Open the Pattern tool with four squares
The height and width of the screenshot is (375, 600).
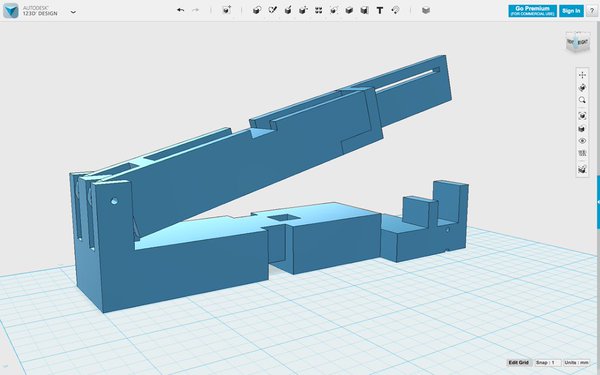318,10
